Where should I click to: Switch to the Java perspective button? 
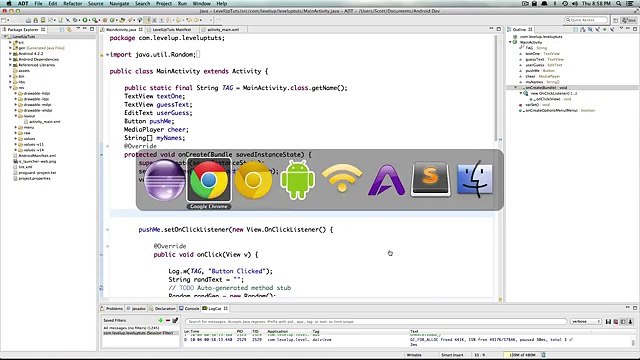pos(629,20)
